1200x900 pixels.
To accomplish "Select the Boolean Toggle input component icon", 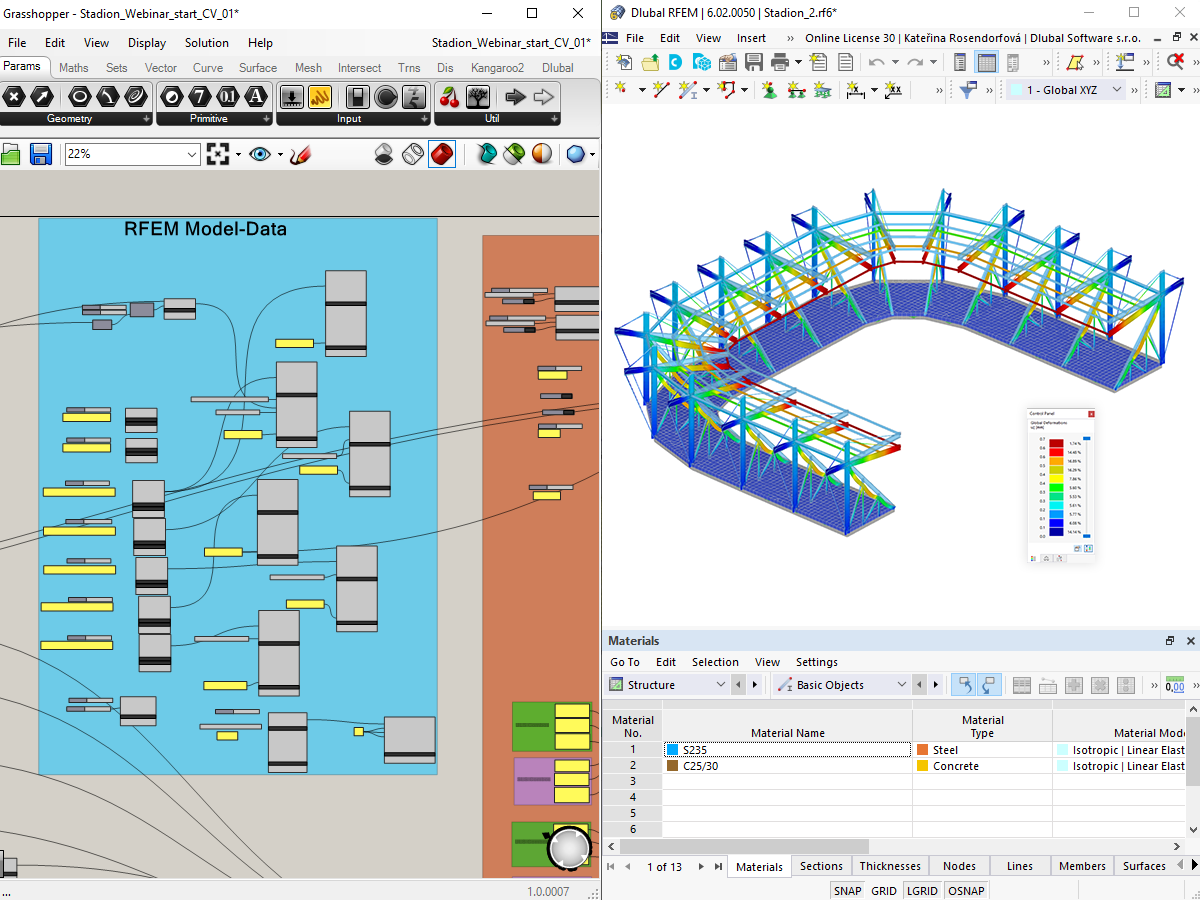I will pyautogui.click(x=358, y=97).
